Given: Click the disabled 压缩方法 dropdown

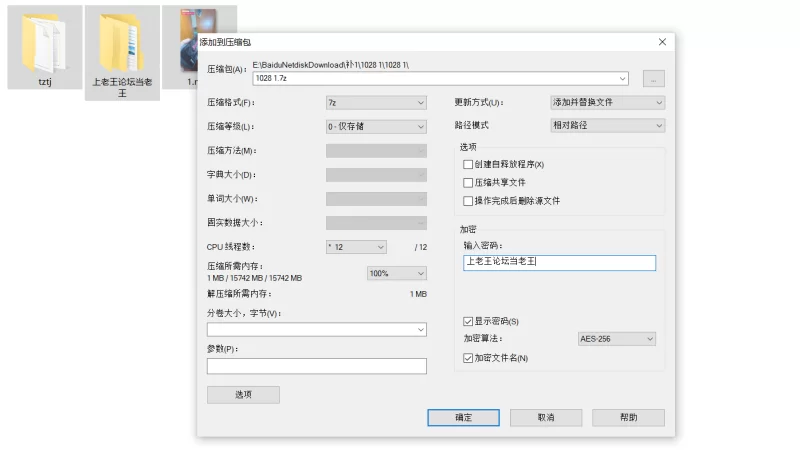Looking at the screenshot, I should pos(376,151).
